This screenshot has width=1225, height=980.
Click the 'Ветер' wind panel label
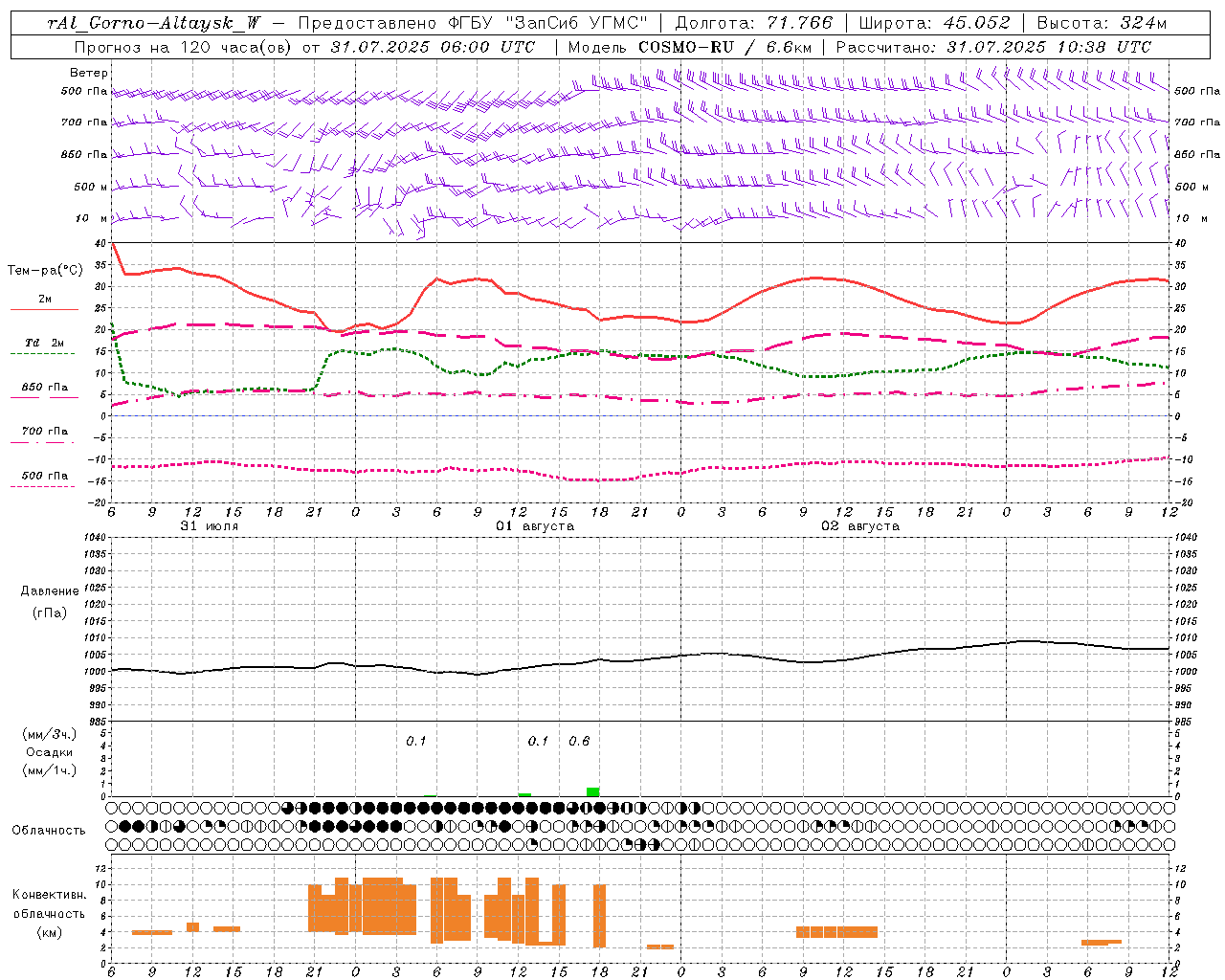89,73
